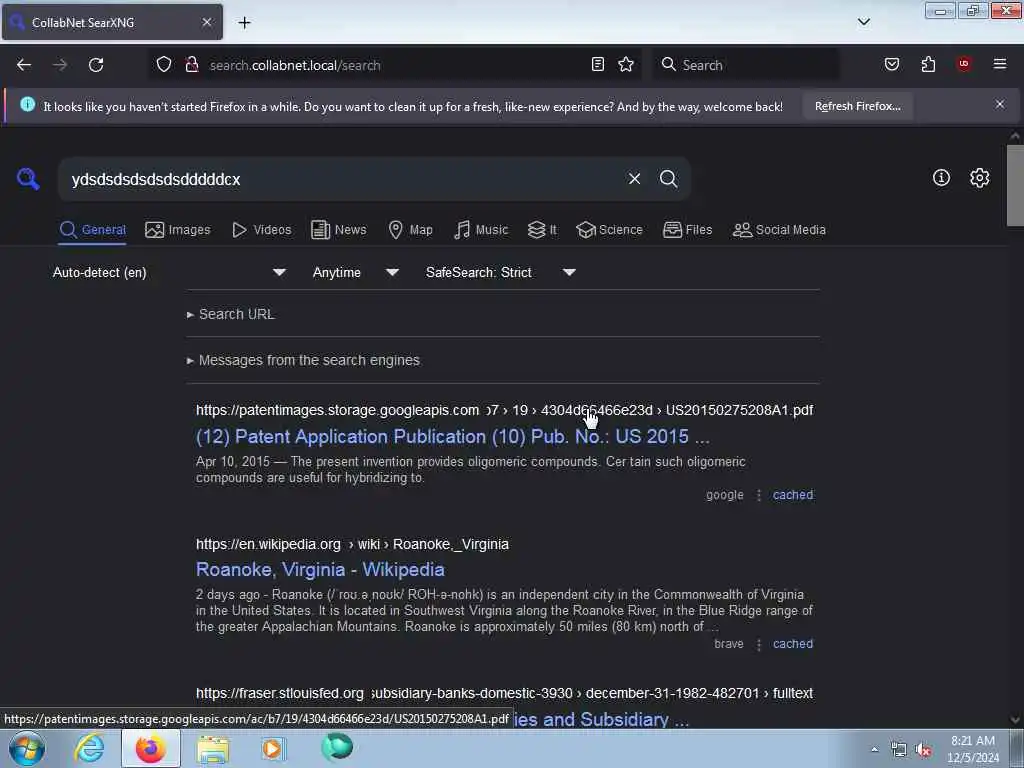Clear the search query with X icon

point(634,179)
